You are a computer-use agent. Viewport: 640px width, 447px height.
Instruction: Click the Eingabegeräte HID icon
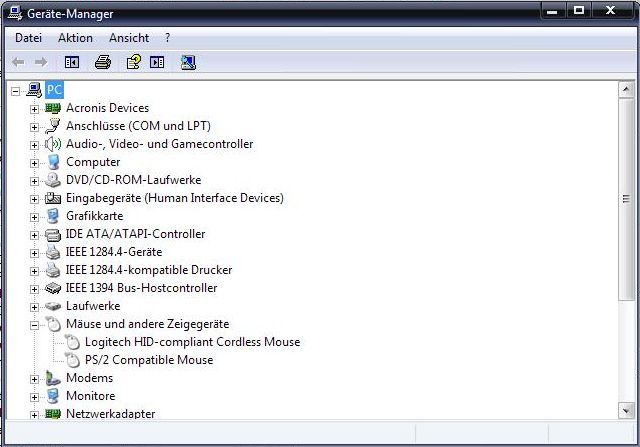(x=53, y=198)
